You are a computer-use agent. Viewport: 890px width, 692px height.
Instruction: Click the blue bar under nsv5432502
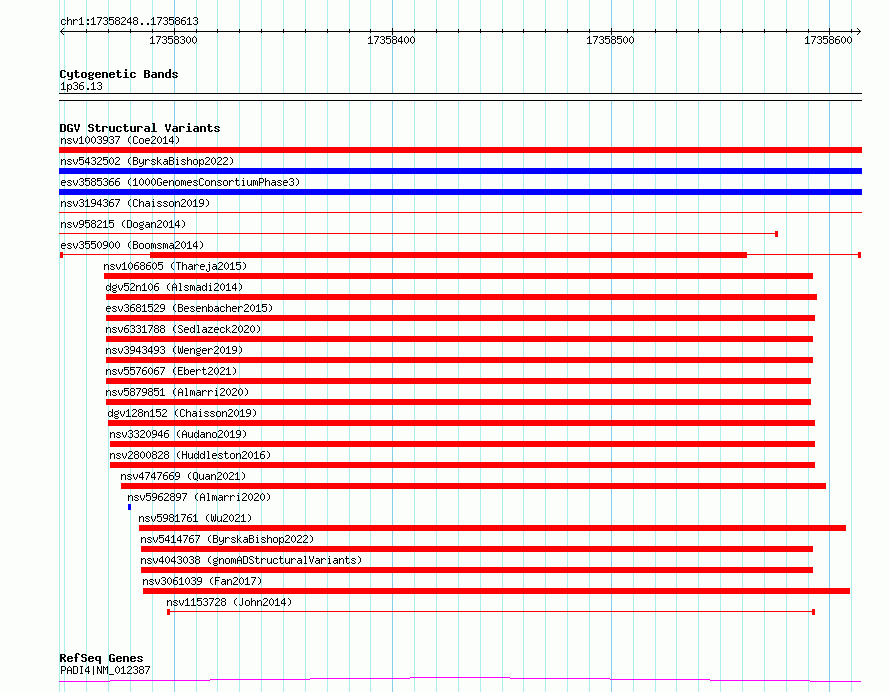click(460, 171)
